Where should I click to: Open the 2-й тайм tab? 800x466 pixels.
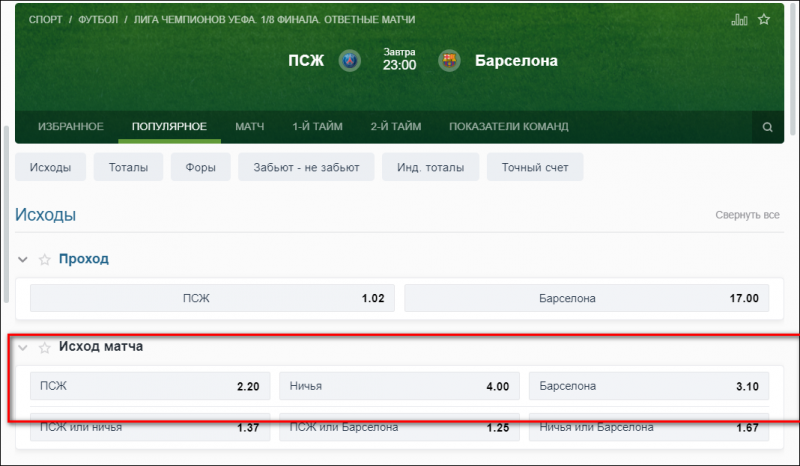coord(396,127)
